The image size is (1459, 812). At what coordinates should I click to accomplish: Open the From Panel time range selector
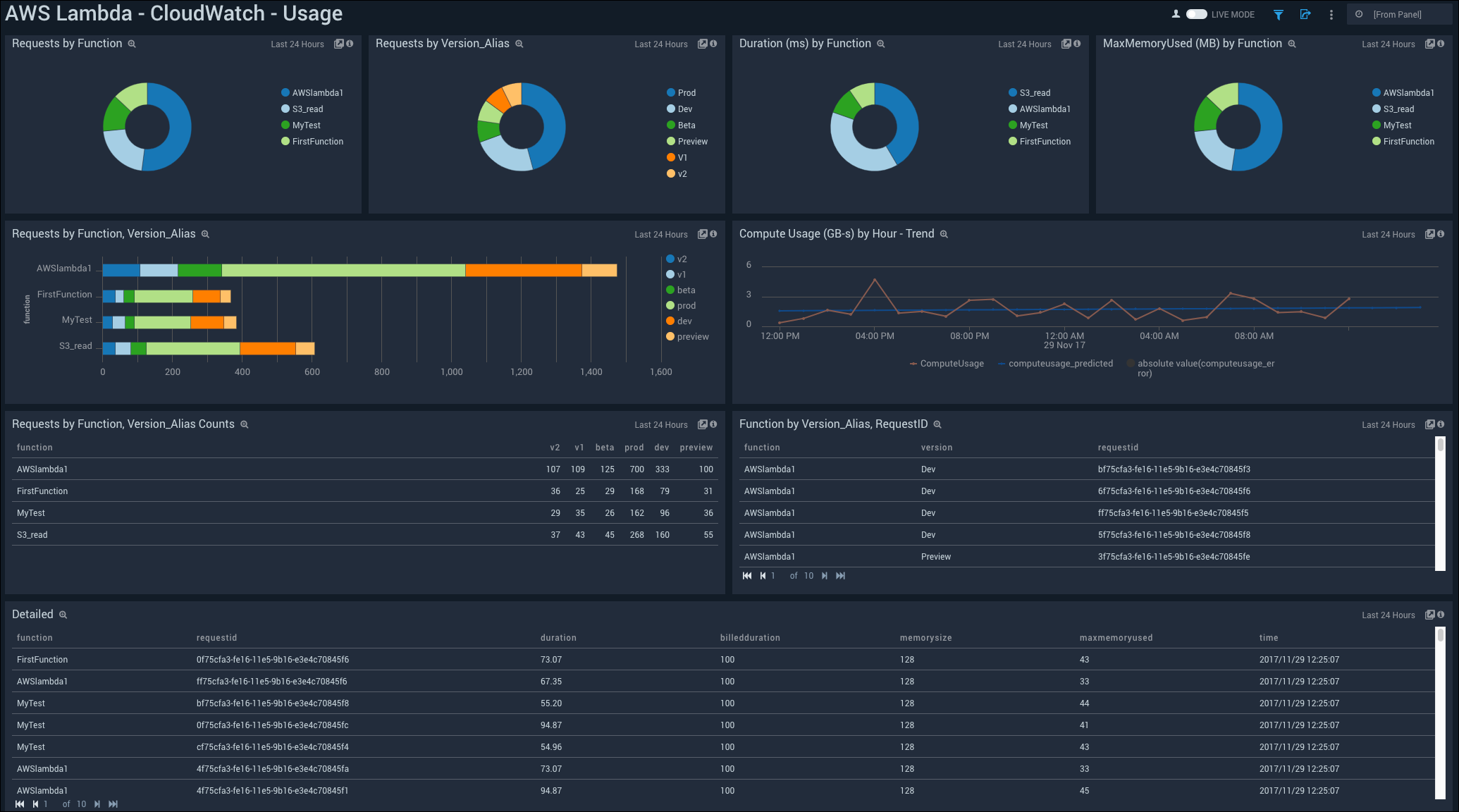coord(1398,15)
